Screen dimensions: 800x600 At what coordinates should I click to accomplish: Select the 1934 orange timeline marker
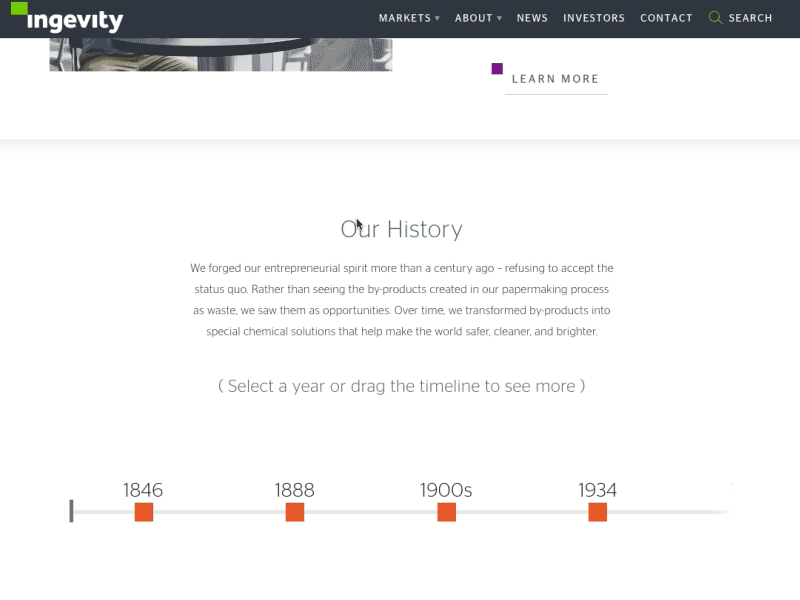pyautogui.click(x=597, y=511)
